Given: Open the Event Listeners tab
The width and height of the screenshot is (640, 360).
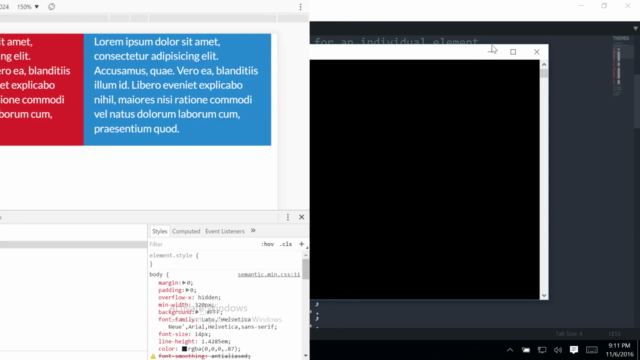Looking at the screenshot, I should click(x=225, y=231).
